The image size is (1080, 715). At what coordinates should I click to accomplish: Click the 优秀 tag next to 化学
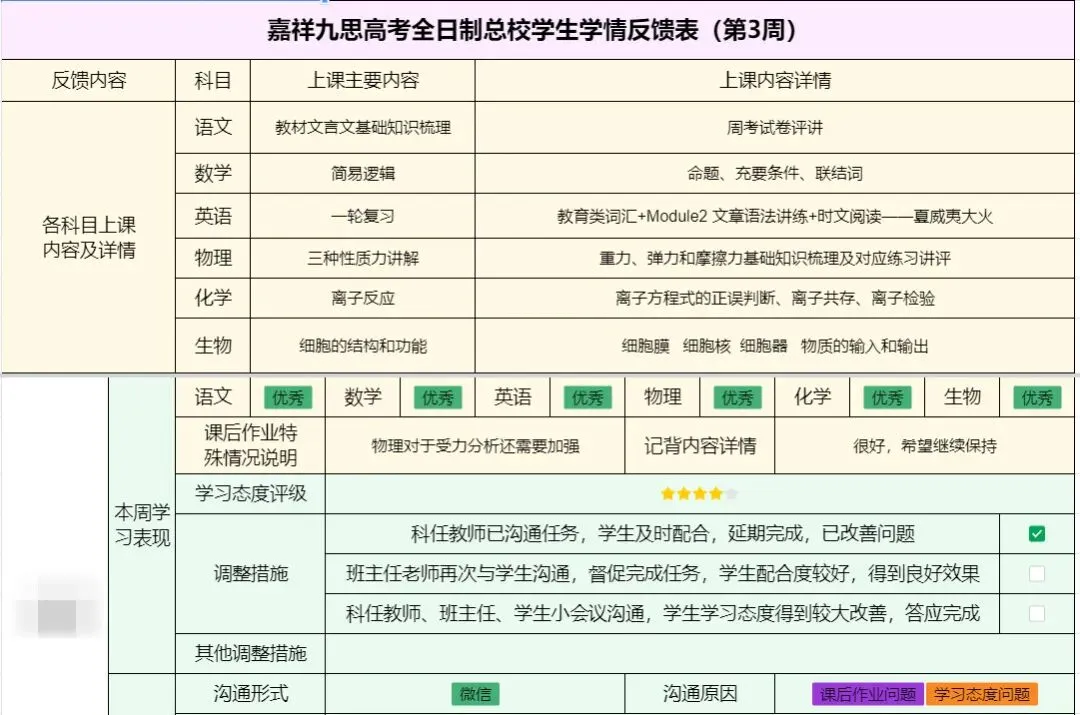(x=887, y=397)
